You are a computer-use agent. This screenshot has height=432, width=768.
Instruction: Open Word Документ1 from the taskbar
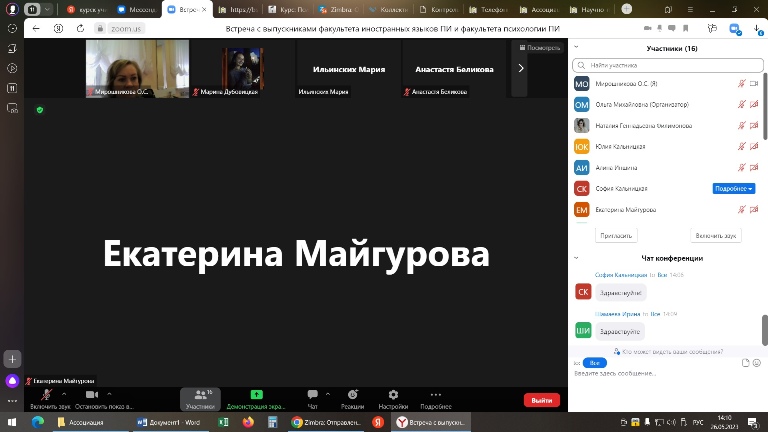[169, 422]
